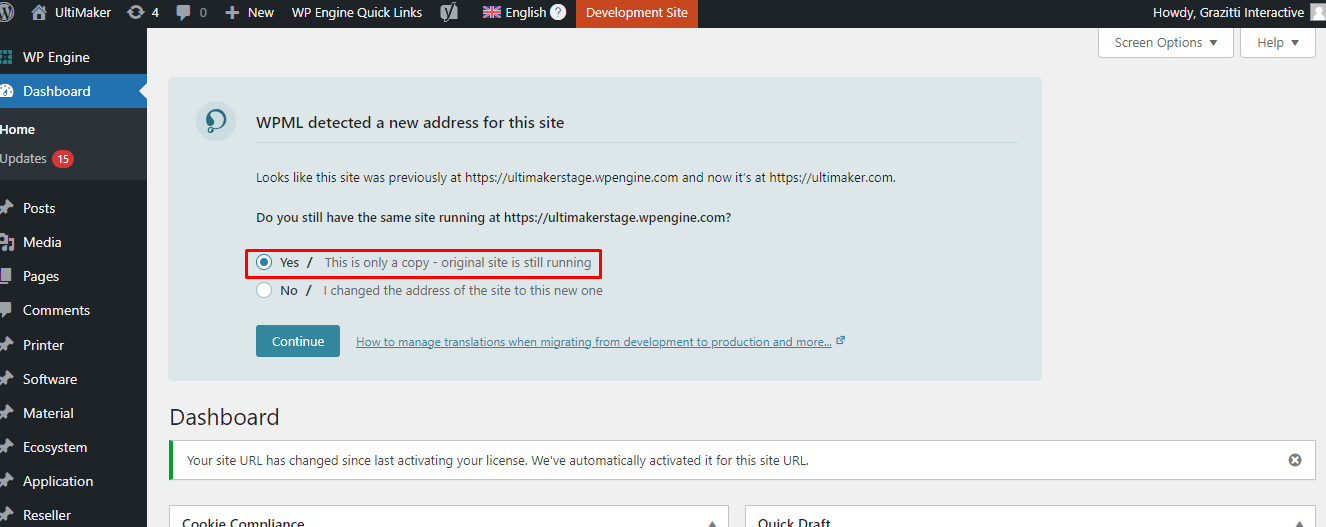Click the user avatar icon
The width and height of the screenshot is (1326, 527).
pyautogui.click(x=1317, y=13)
